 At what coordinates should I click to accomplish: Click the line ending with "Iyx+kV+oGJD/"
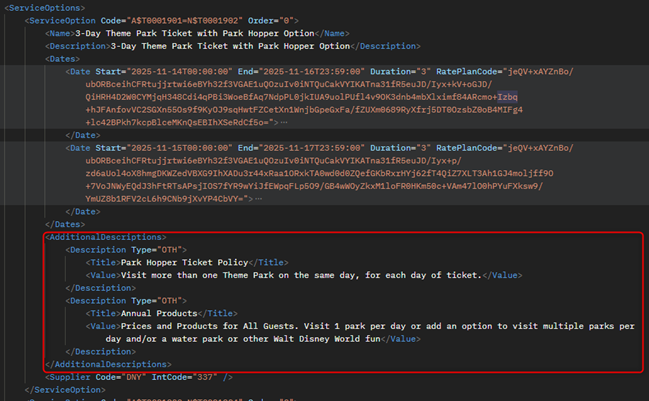click(289, 84)
